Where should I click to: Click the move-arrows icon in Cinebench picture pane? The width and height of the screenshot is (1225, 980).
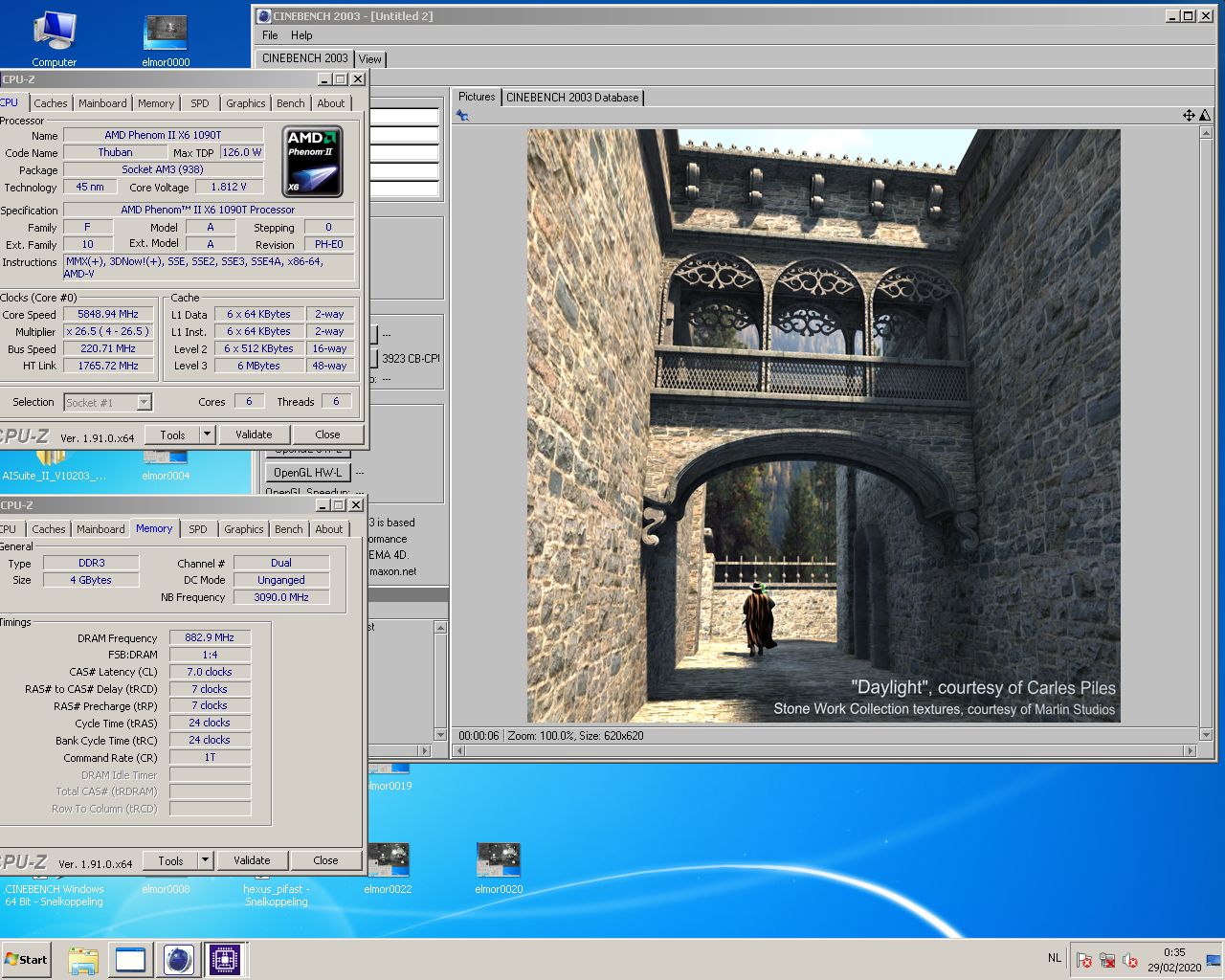tap(1189, 115)
